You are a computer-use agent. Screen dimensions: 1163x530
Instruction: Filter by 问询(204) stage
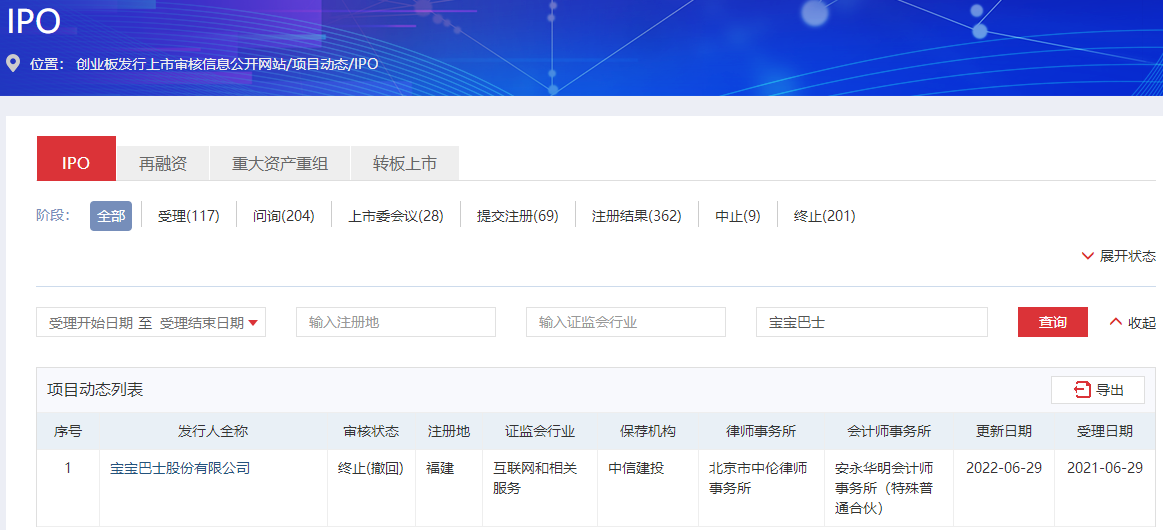283,216
